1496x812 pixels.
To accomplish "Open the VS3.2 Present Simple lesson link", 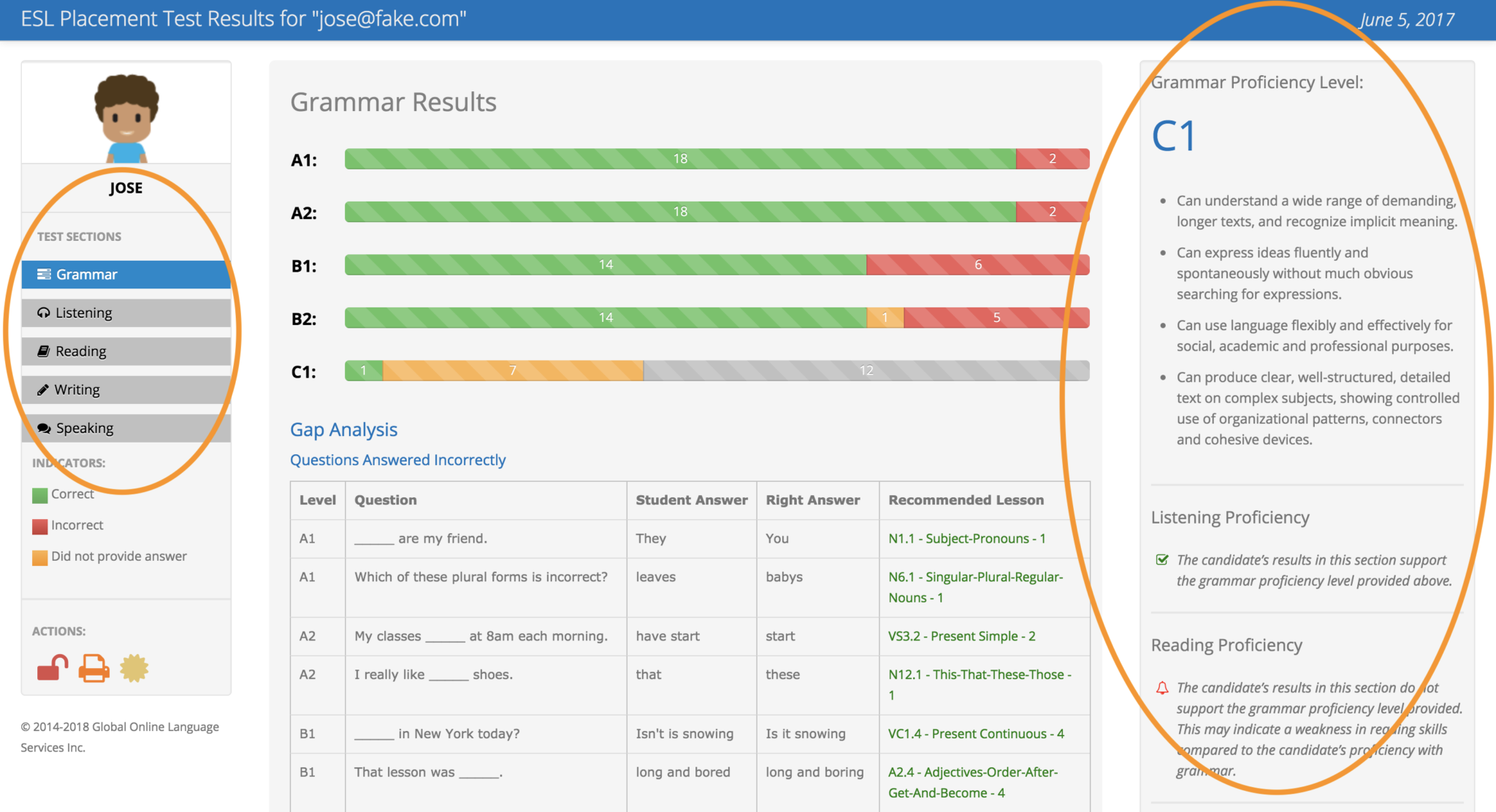I will (x=961, y=636).
